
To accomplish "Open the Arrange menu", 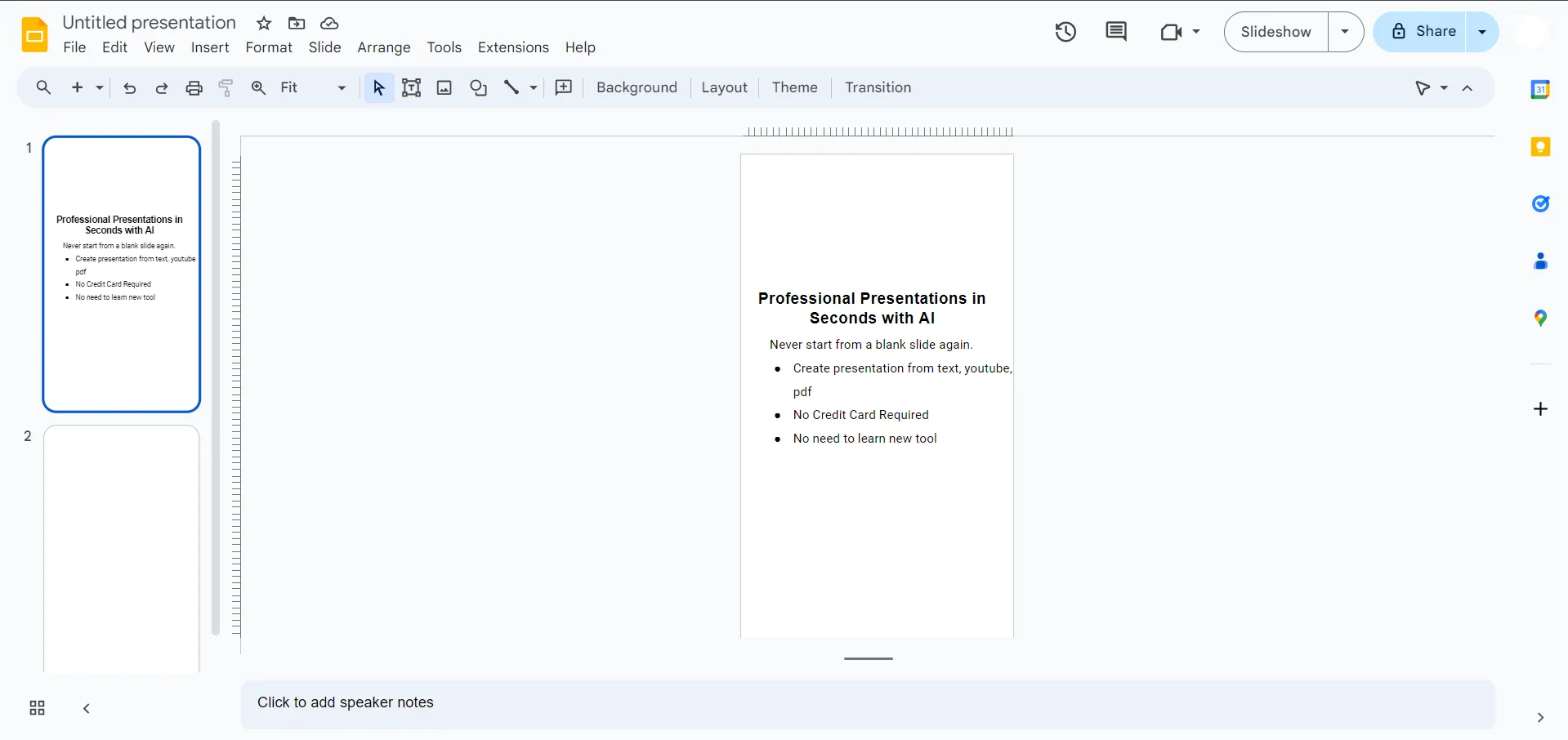I will pos(383,47).
